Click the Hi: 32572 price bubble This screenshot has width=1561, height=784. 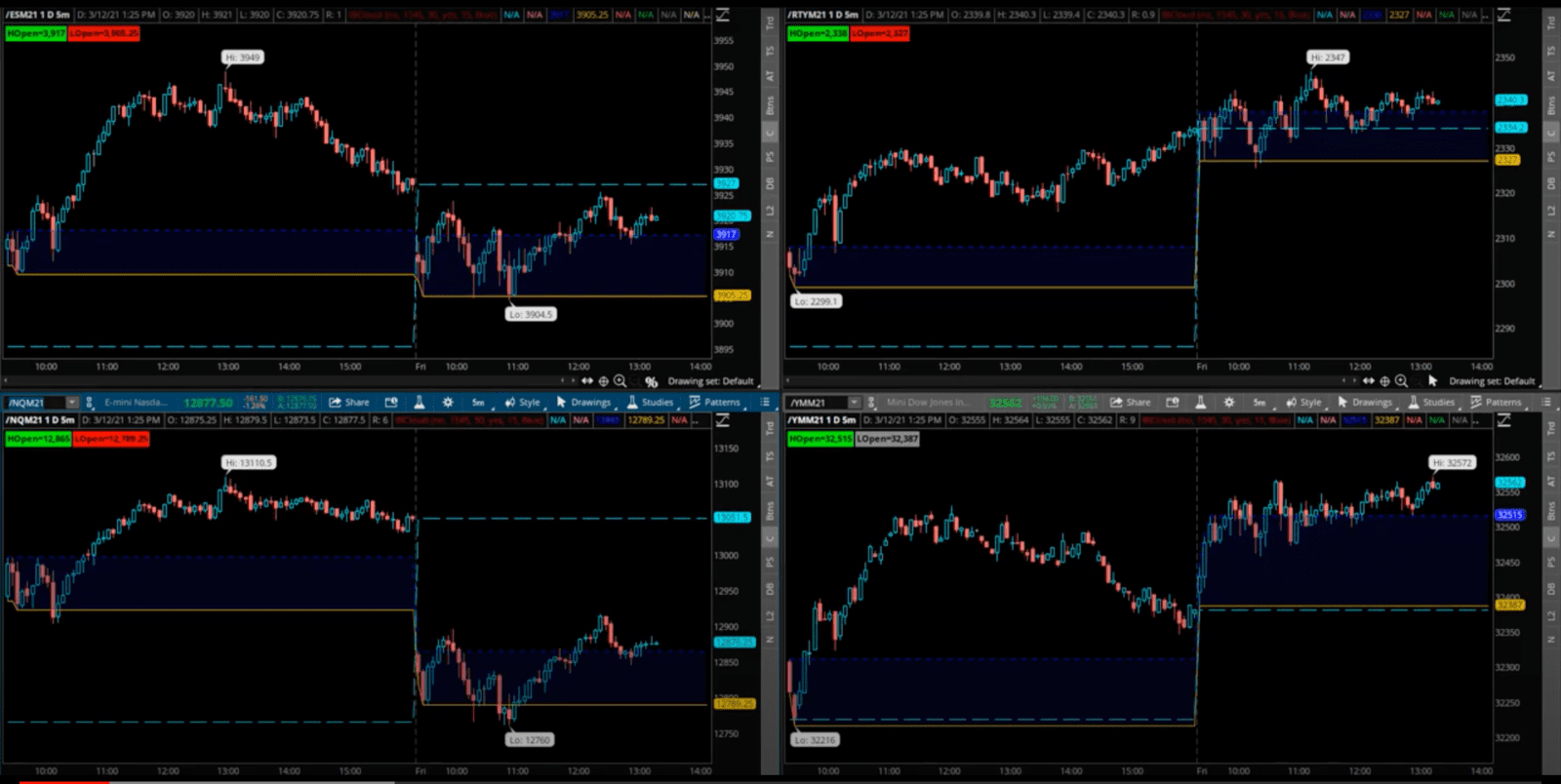click(x=1453, y=462)
